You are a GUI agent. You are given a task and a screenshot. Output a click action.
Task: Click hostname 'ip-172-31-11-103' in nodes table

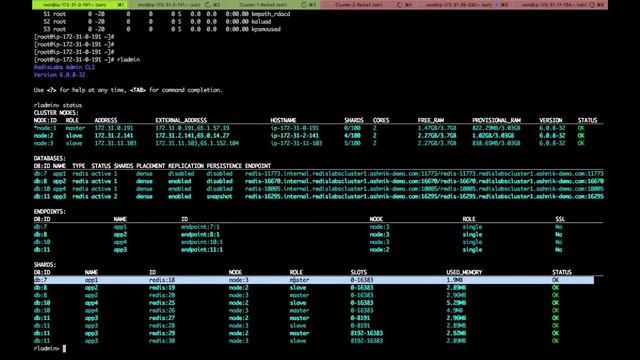click(296, 143)
